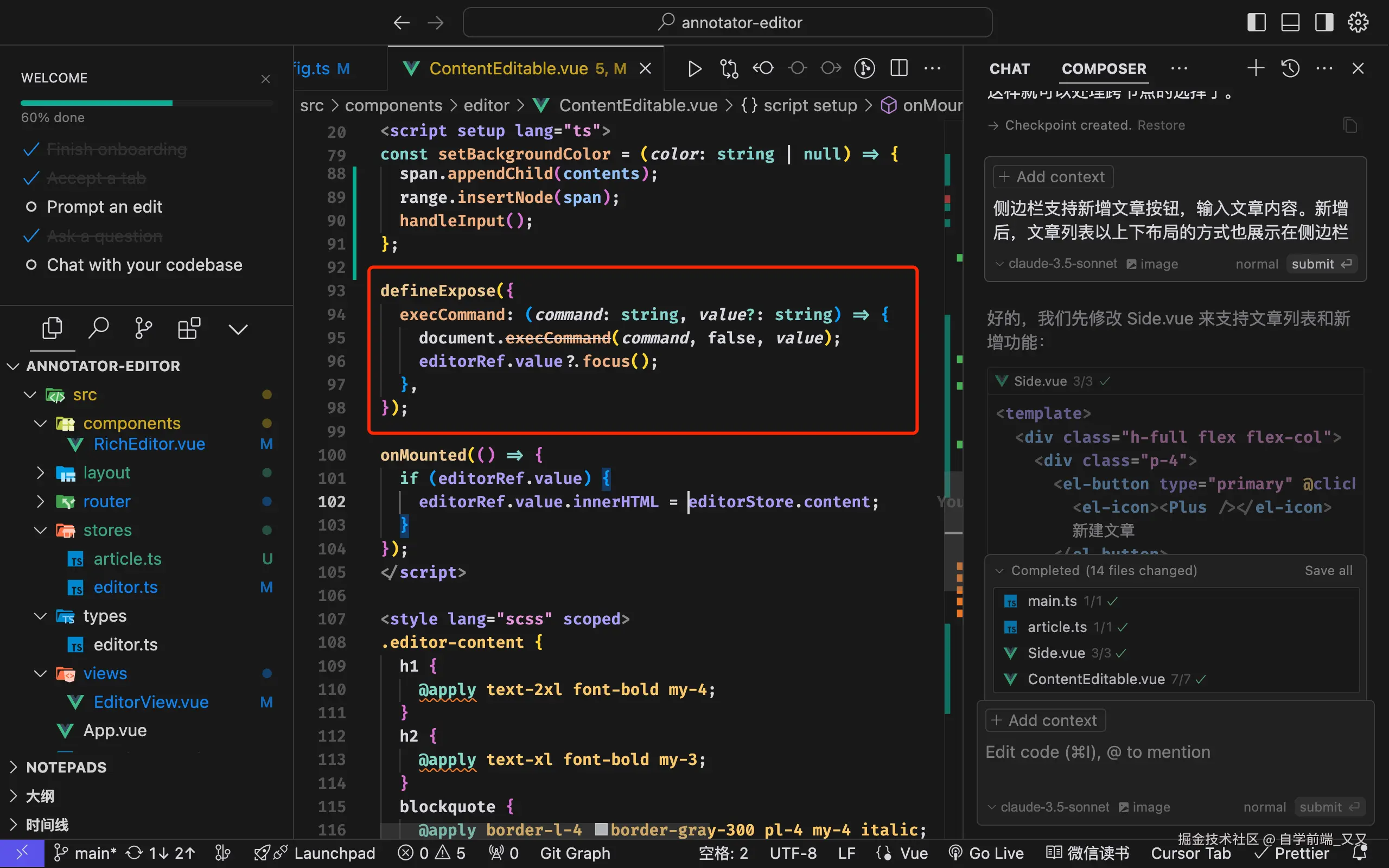Start a new composer with plus icon

point(1256,69)
